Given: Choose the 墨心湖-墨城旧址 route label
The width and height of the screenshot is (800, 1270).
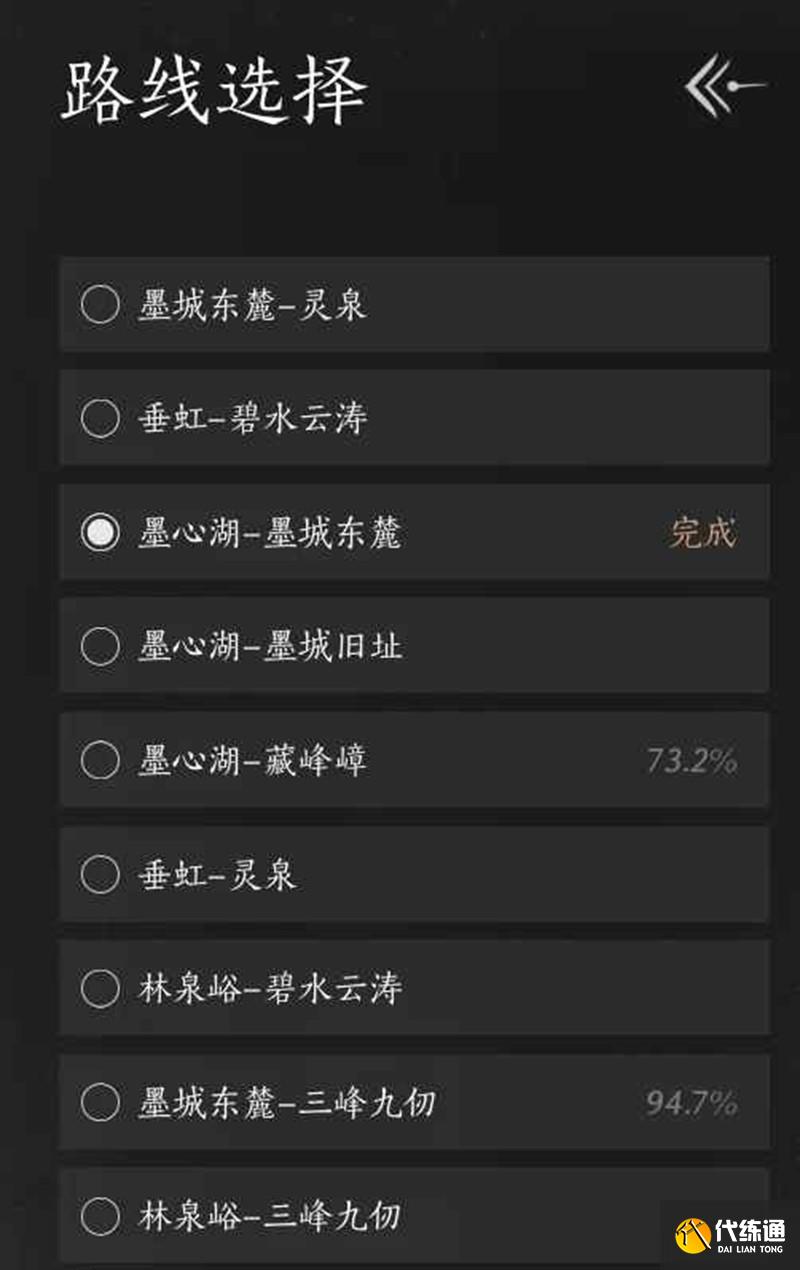Looking at the screenshot, I should (270, 646).
